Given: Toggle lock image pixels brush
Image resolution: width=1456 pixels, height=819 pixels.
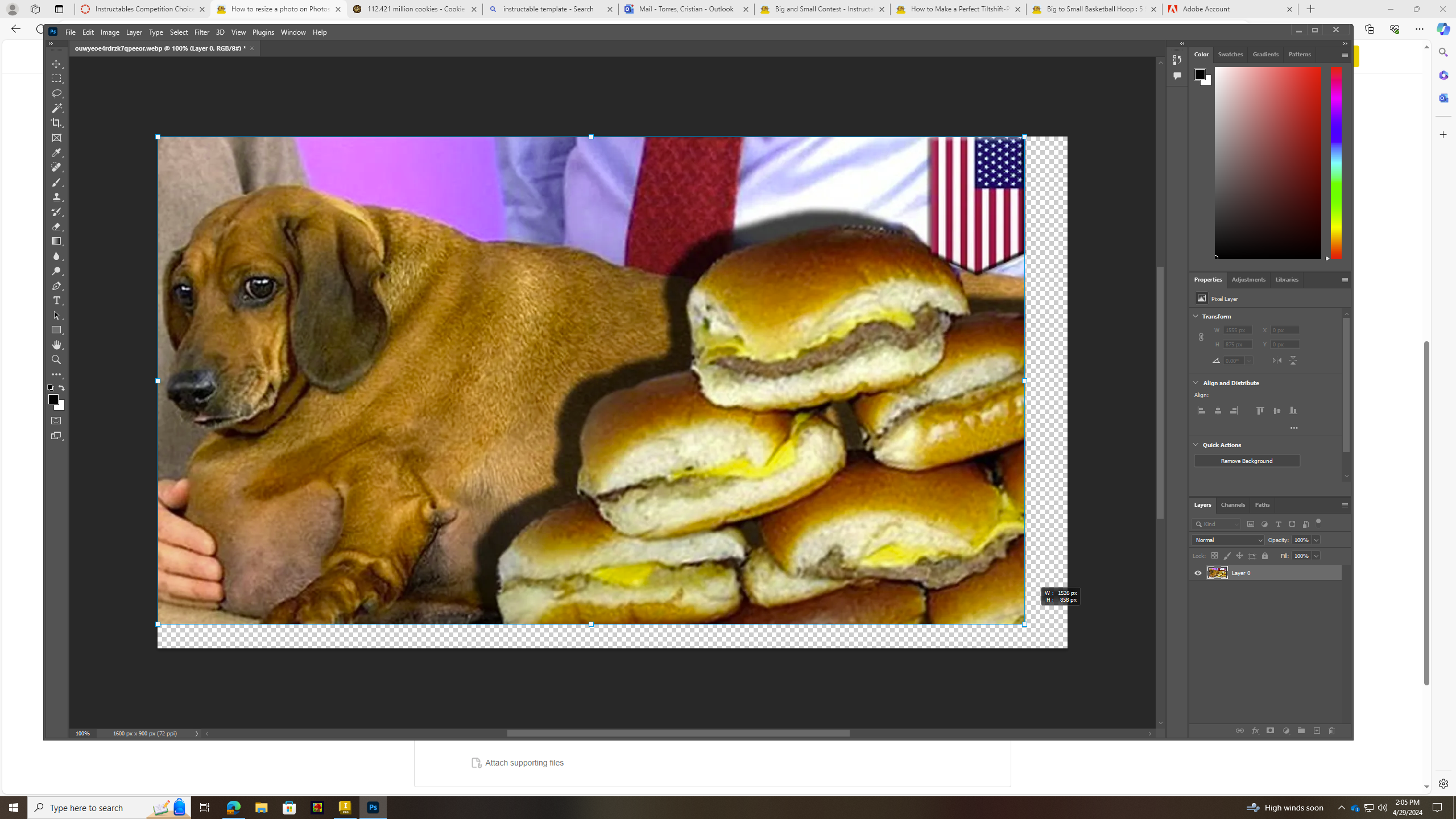Looking at the screenshot, I should click(x=1227, y=556).
